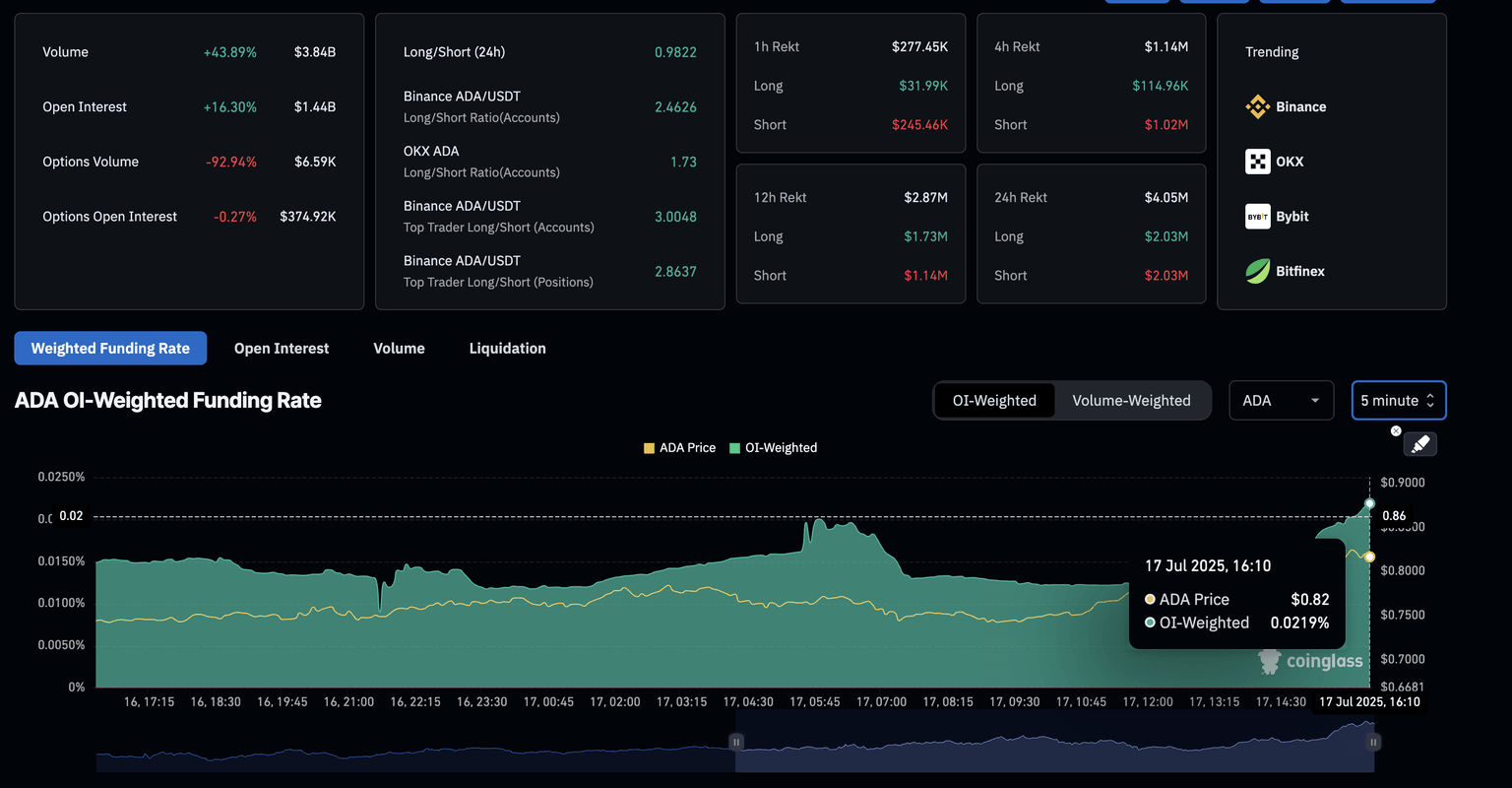Open the 5 minute interval selector
The image size is (1512, 788).
(x=1398, y=401)
